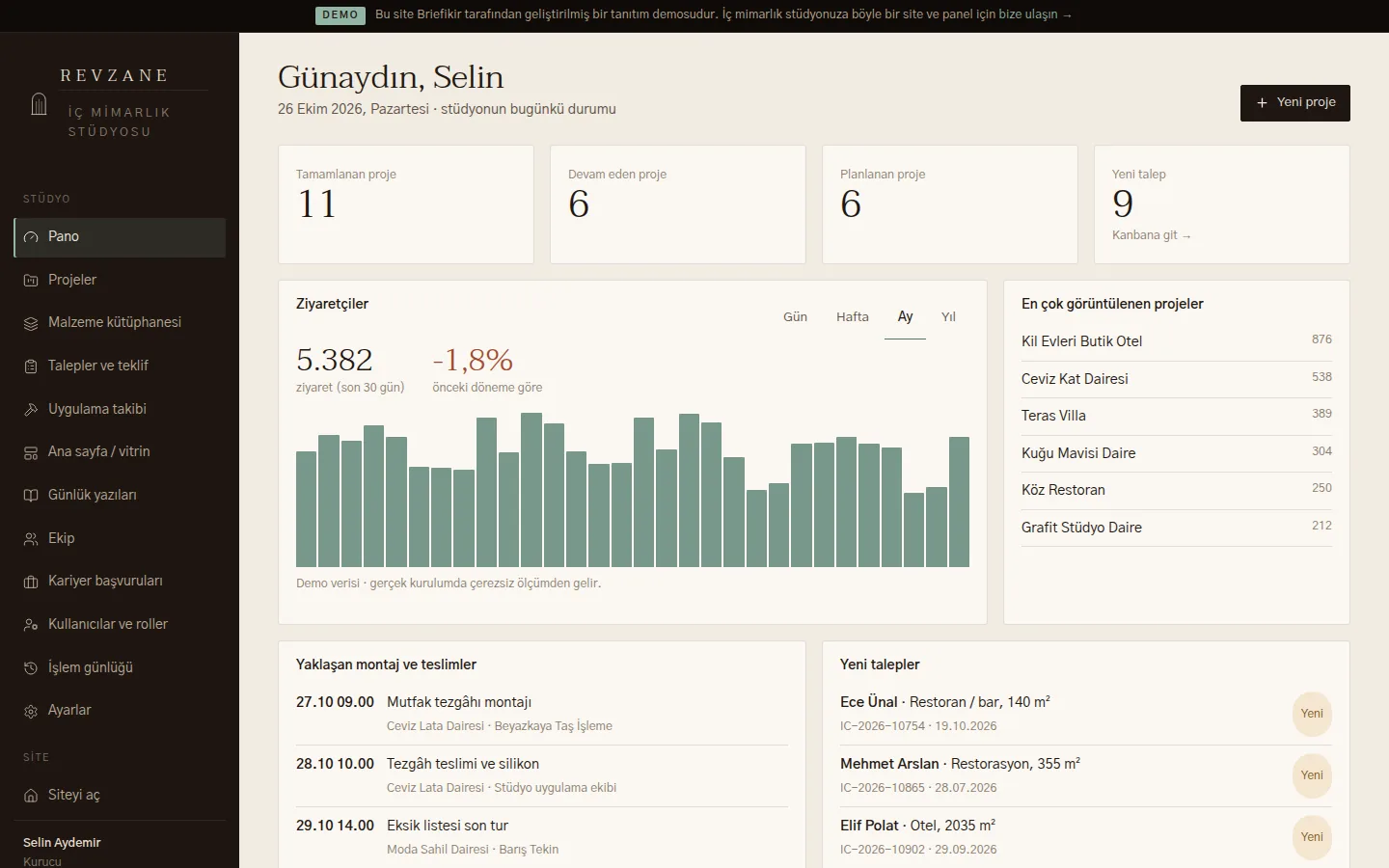The image size is (1389, 868).
Task: Click the Uygulama takibi tools icon
Action: pos(31,410)
